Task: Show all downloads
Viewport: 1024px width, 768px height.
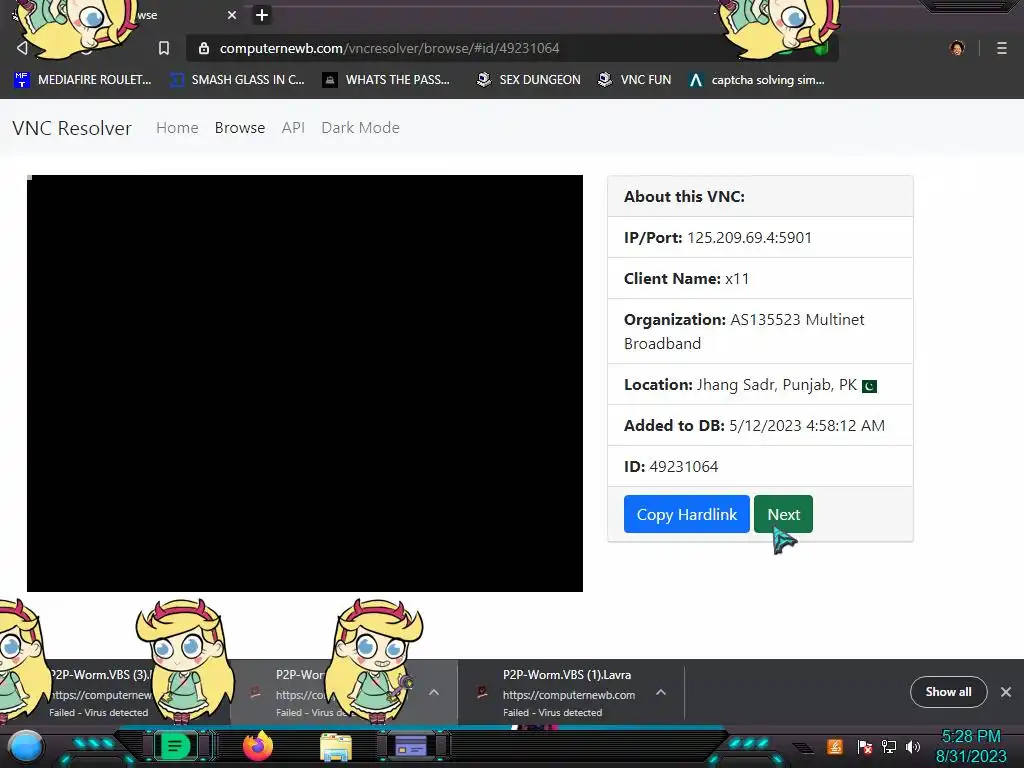Action: pyautogui.click(x=948, y=692)
